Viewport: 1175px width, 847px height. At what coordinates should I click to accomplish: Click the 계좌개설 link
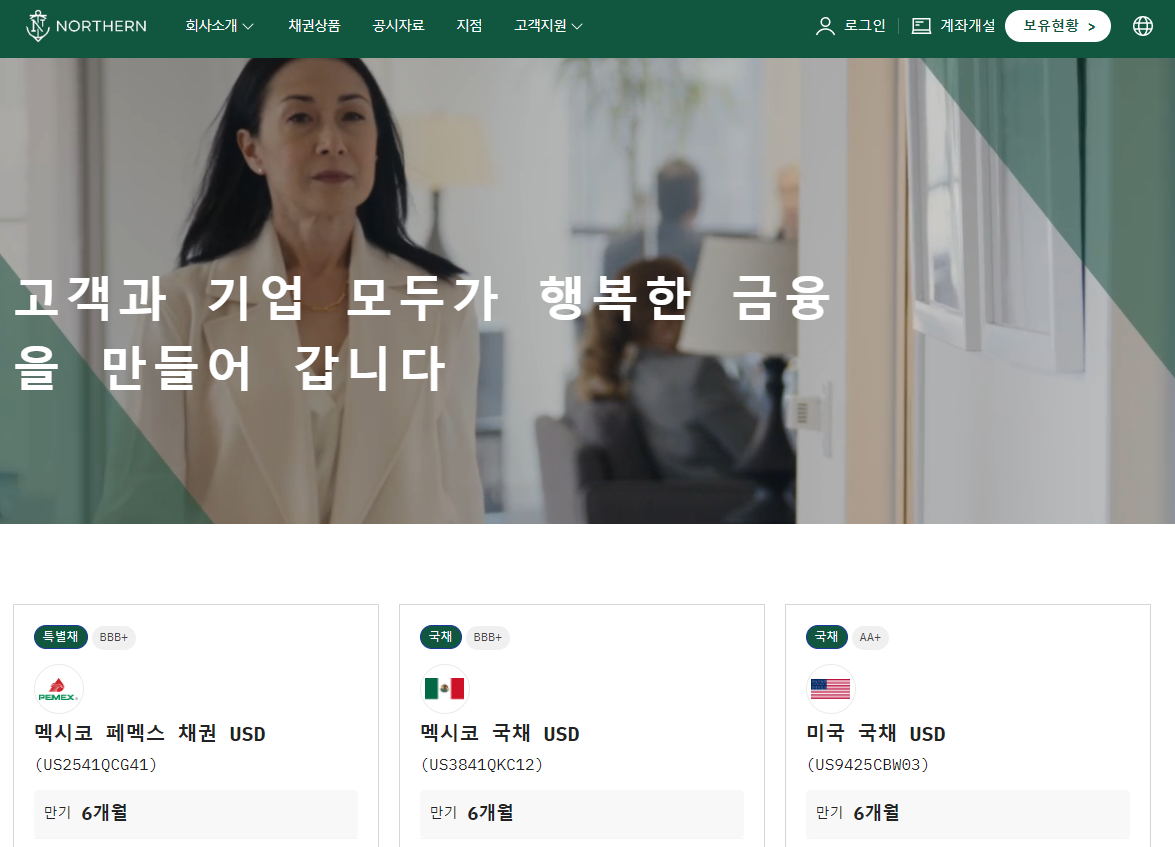(x=967, y=26)
